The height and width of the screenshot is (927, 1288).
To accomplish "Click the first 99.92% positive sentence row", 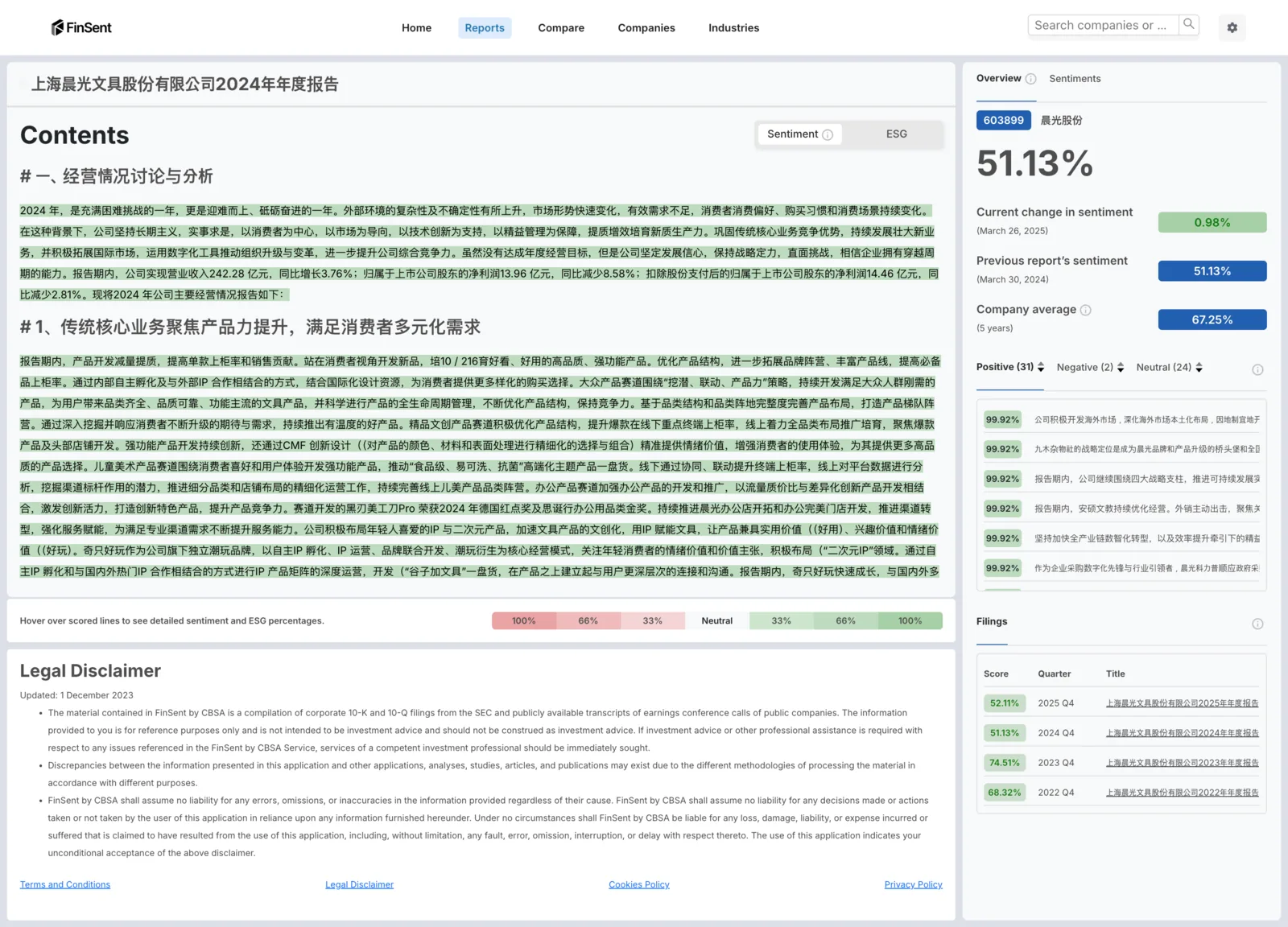I will (1122, 419).
